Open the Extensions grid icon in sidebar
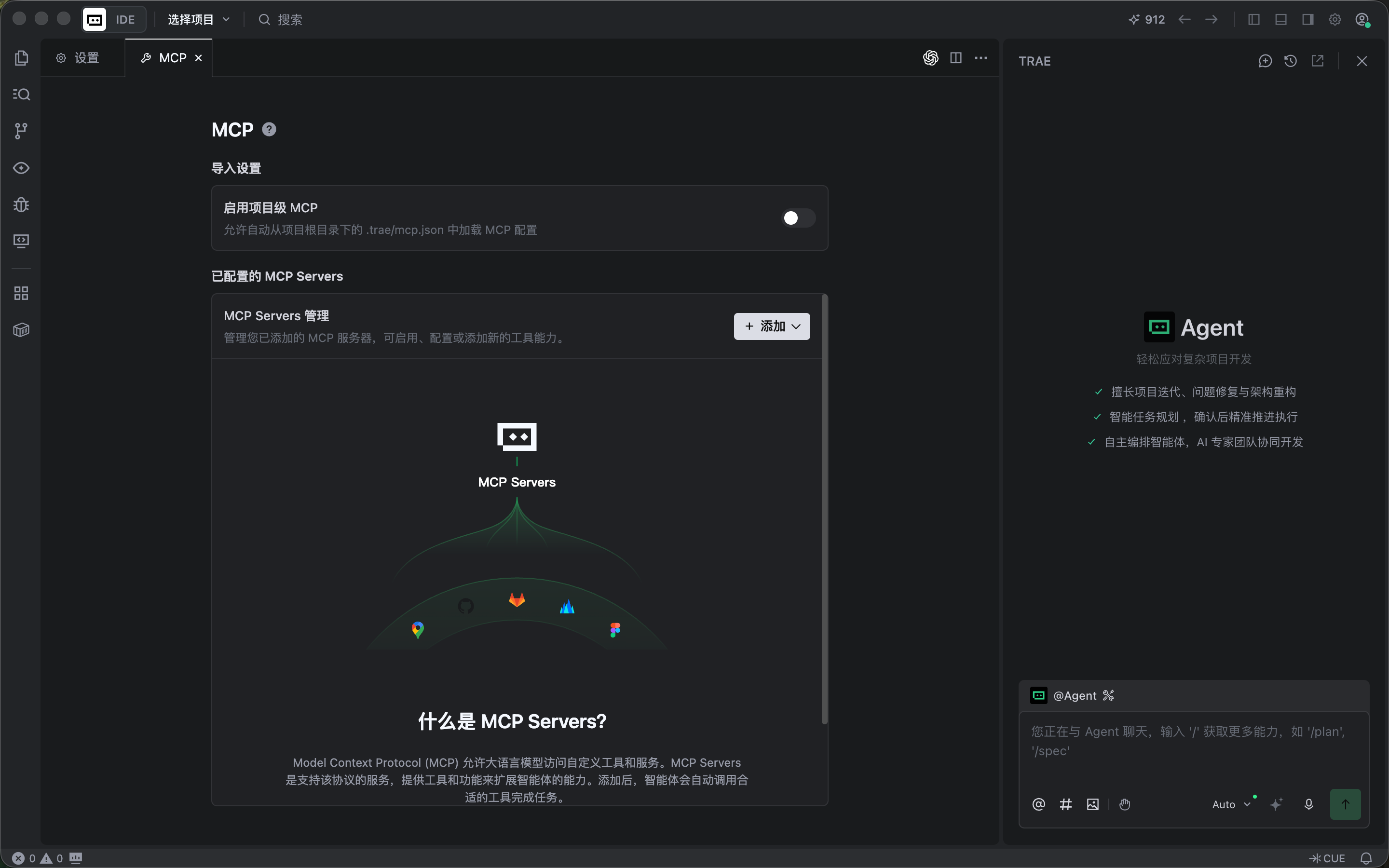This screenshot has height=868, width=1389. tap(21, 293)
